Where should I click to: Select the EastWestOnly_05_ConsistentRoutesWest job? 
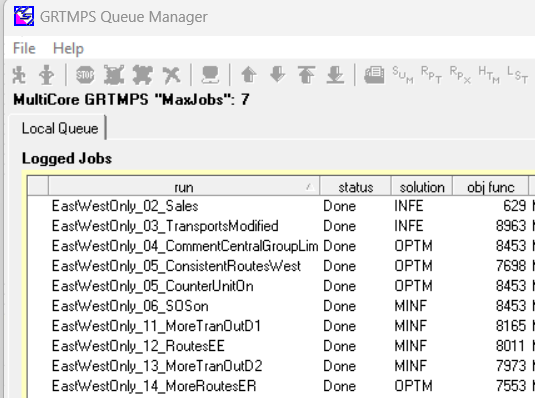[x=176, y=266]
